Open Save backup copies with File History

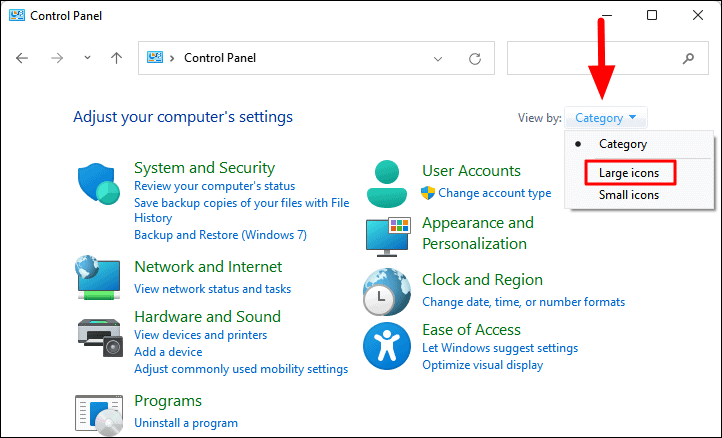[x=242, y=210]
